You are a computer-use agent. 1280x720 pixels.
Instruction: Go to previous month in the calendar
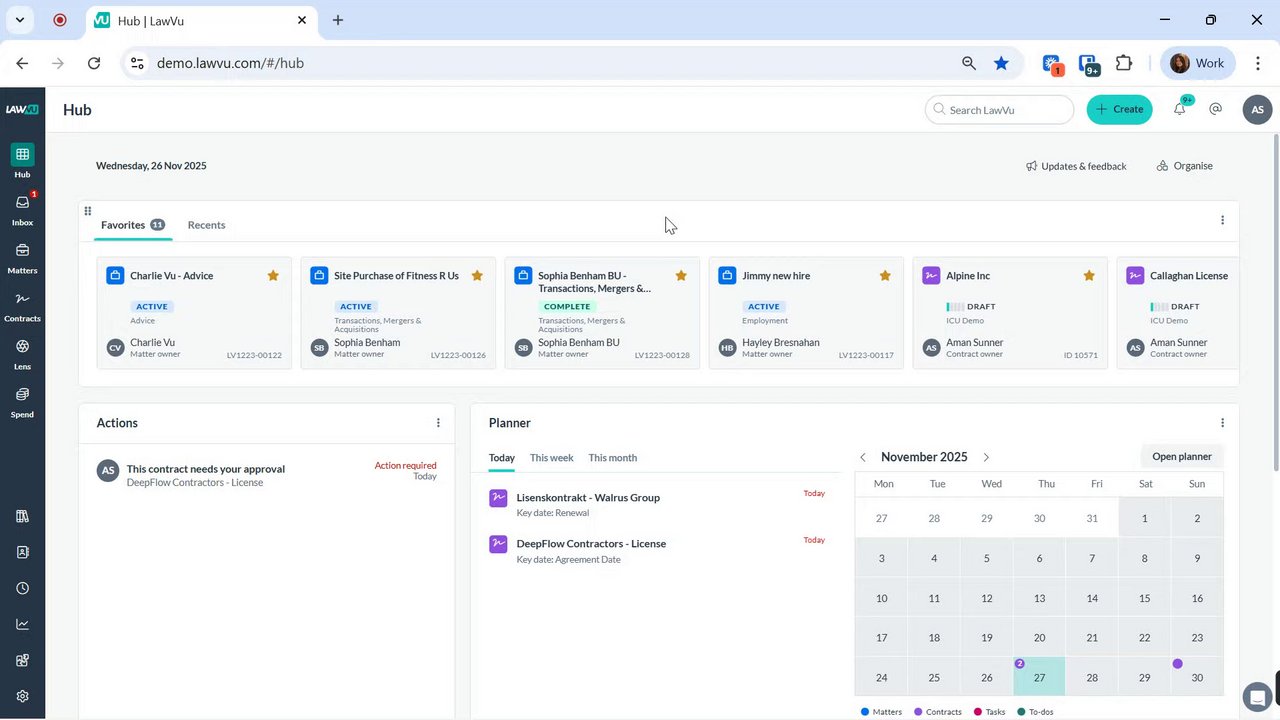tap(863, 457)
